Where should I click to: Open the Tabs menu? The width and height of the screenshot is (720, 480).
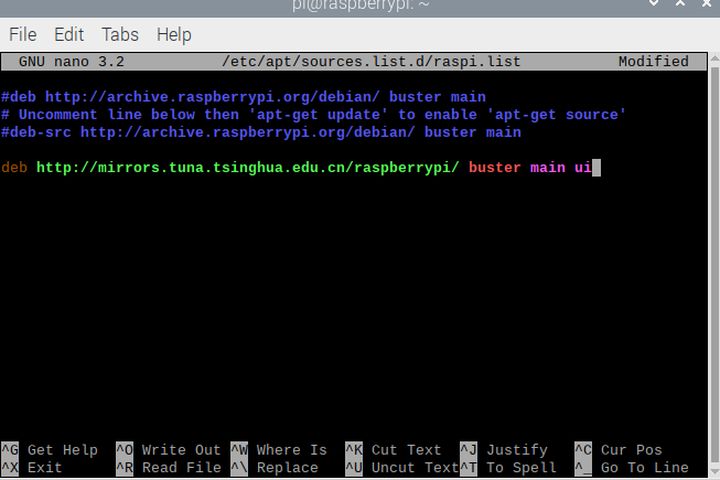tap(120, 34)
